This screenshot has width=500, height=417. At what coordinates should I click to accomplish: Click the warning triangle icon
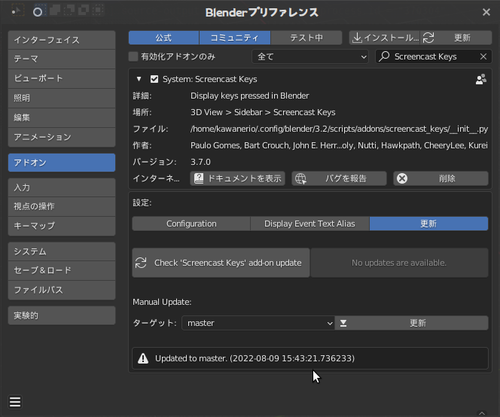point(143,358)
